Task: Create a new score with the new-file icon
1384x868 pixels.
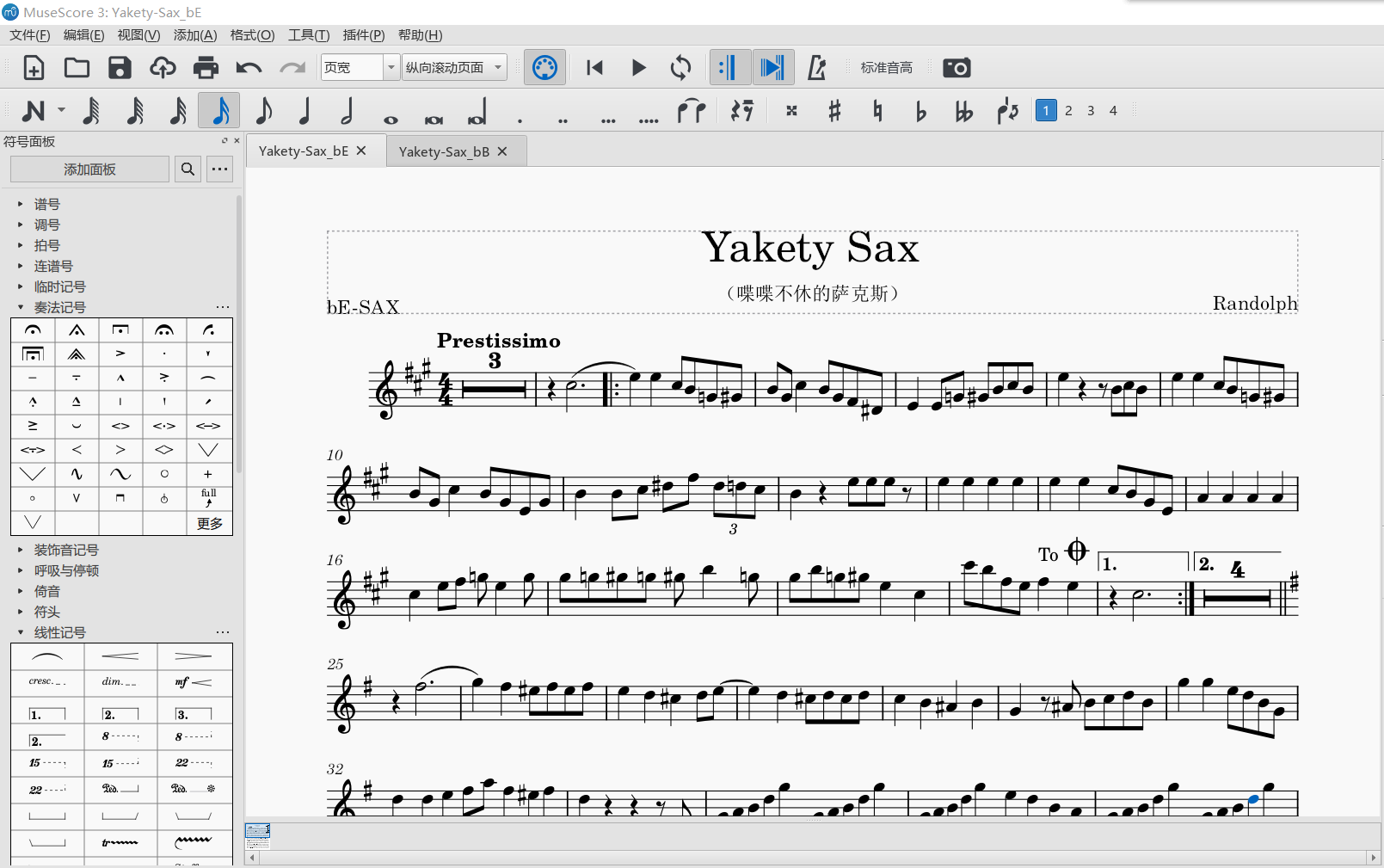Action: [34, 68]
